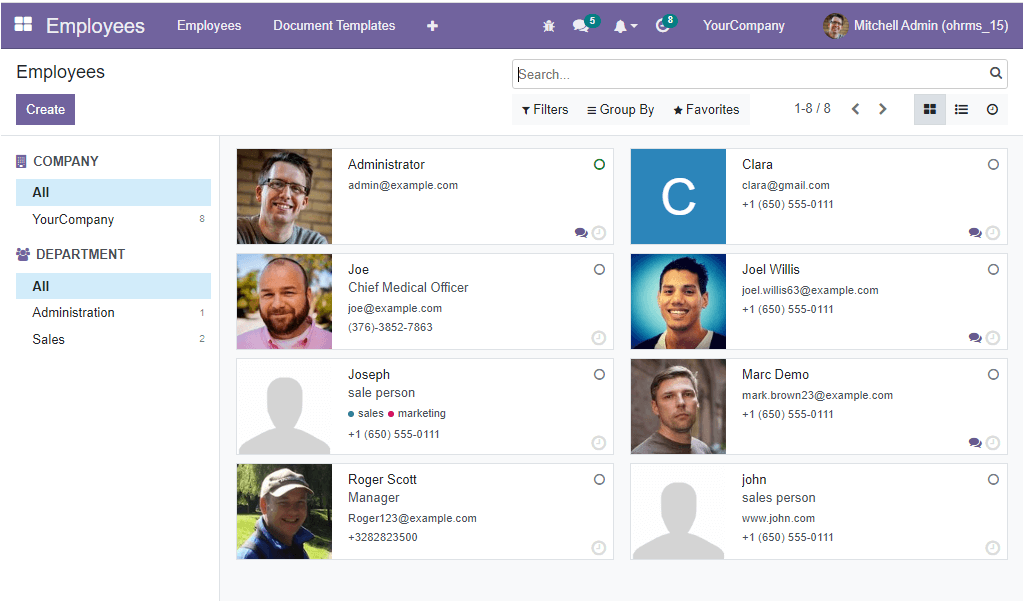Click the Create button
1024x602 pixels.
pos(45,110)
